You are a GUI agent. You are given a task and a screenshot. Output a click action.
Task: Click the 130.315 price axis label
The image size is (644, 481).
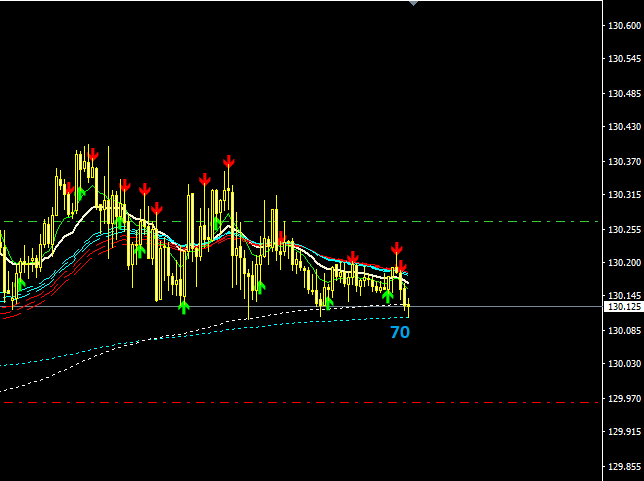624,195
